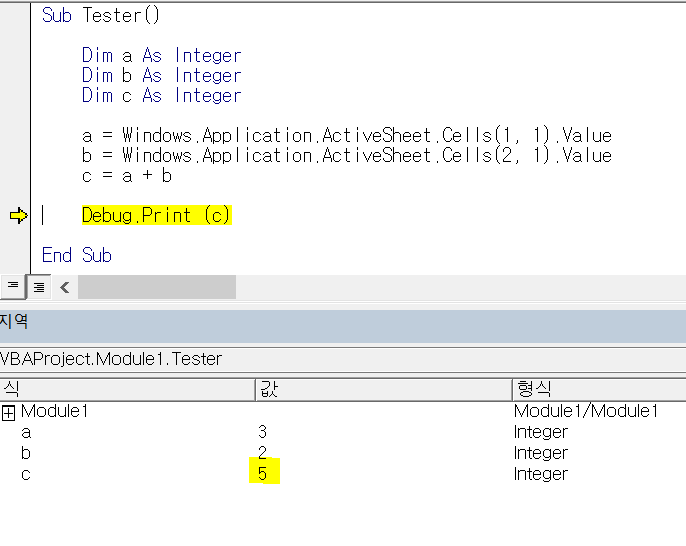Click the Integer type of variable c
This screenshot has height=546, width=686.
point(541,474)
